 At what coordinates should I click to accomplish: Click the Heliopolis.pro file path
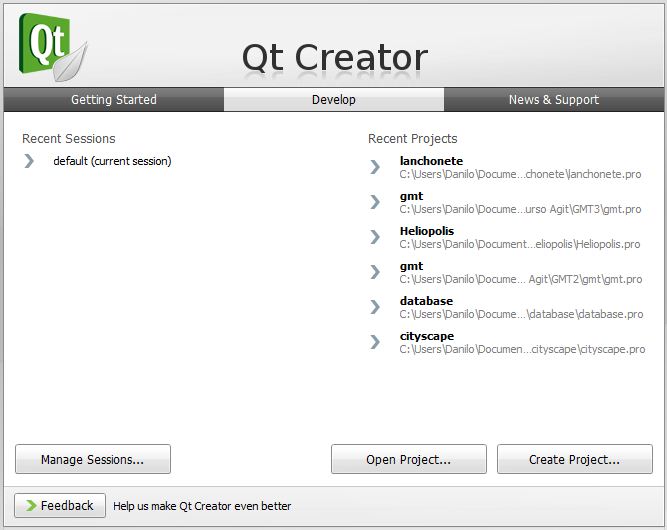[520, 244]
